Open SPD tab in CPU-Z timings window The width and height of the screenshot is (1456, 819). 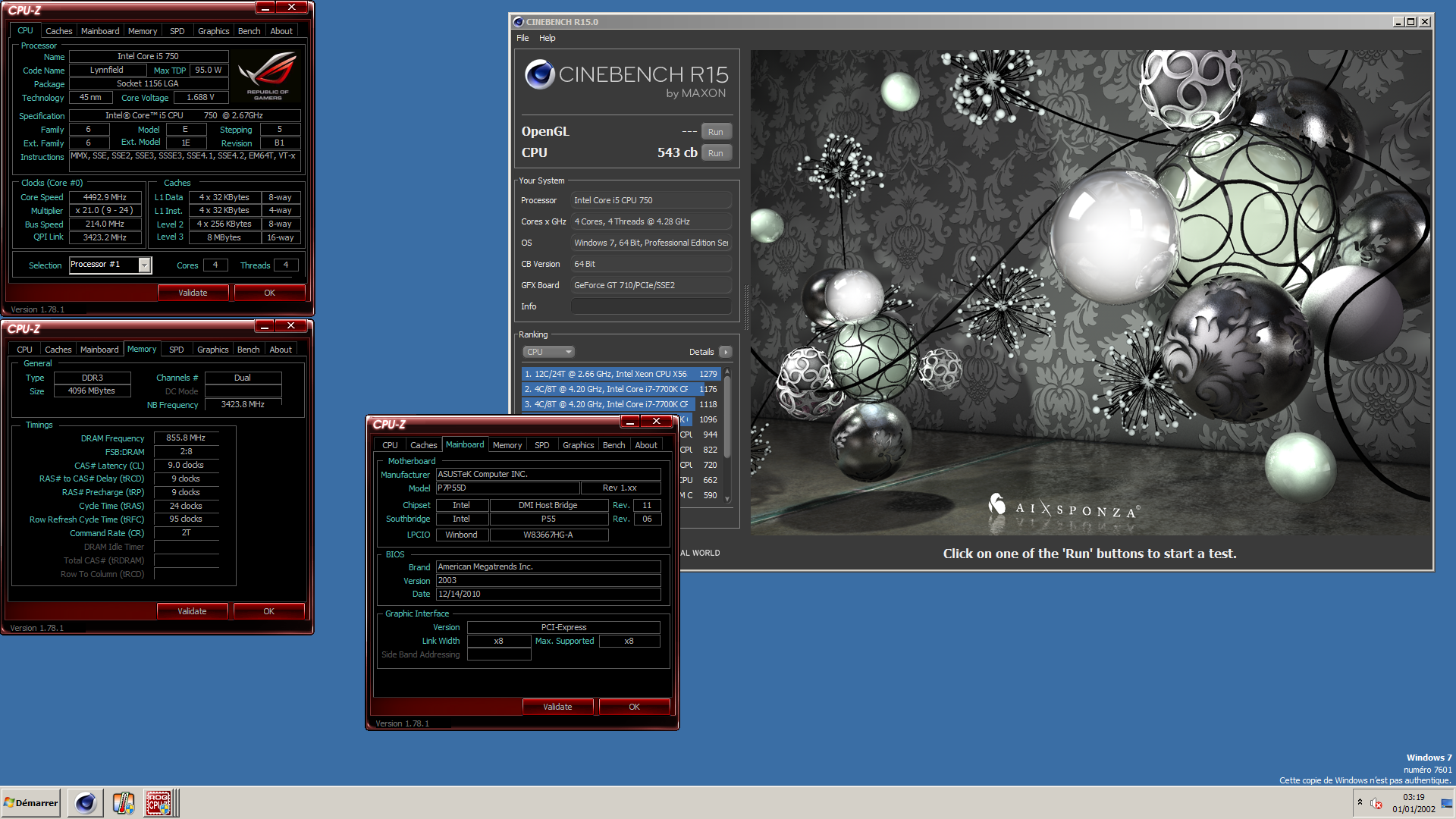[x=177, y=350]
